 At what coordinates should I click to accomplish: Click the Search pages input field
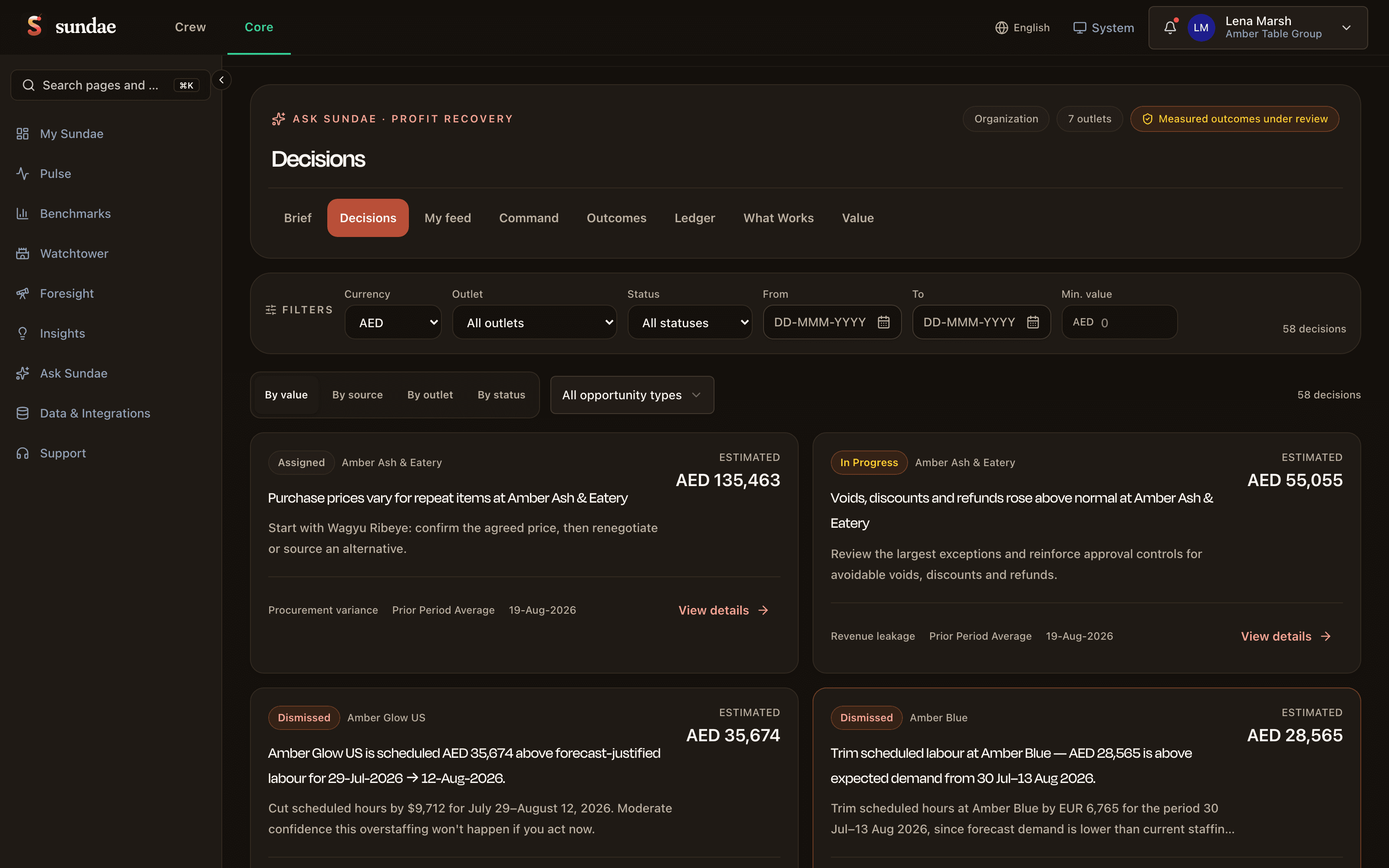(111, 85)
